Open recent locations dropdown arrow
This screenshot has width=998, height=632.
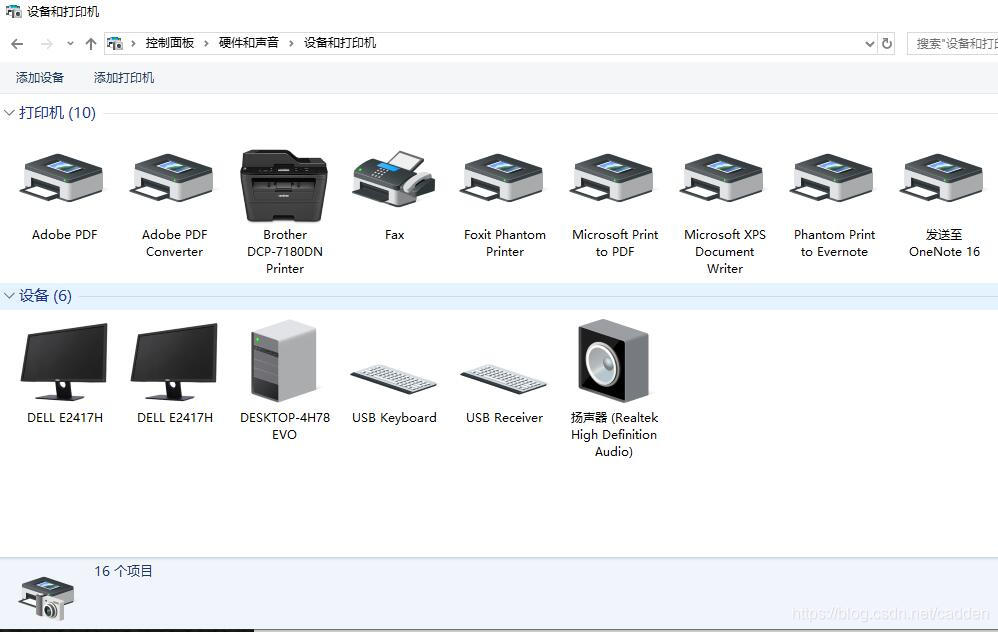tap(70, 43)
